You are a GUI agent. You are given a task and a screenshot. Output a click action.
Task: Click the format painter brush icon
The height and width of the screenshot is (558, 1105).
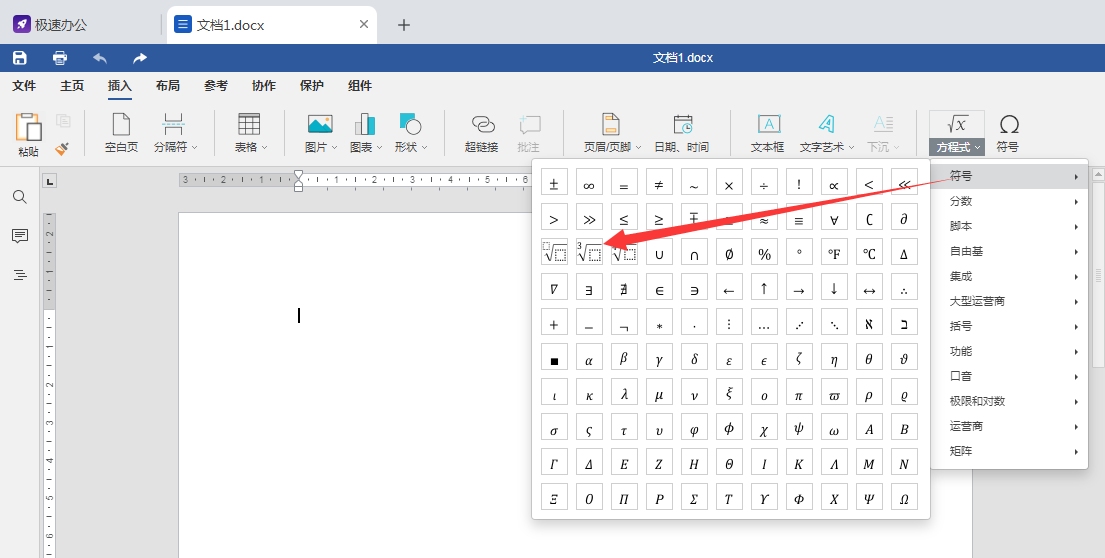[x=62, y=149]
